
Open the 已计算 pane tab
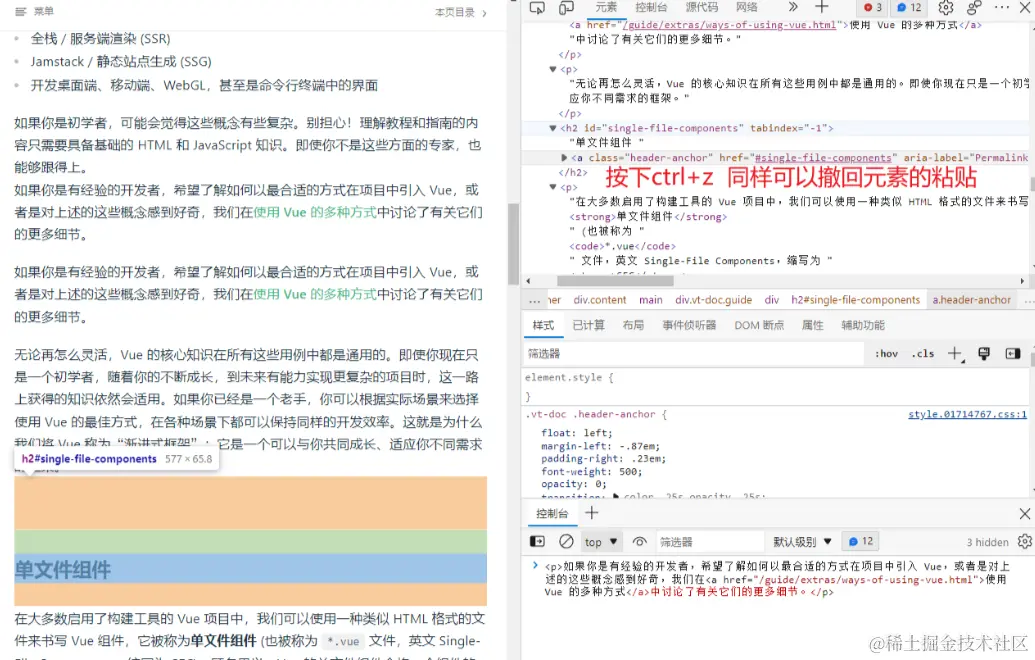click(x=588, y=325)
